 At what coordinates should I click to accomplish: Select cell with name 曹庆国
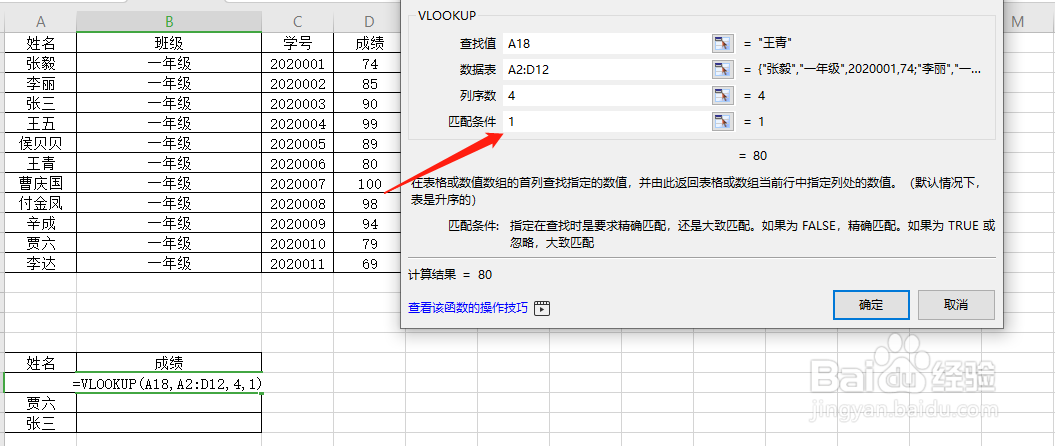[40, 184]
